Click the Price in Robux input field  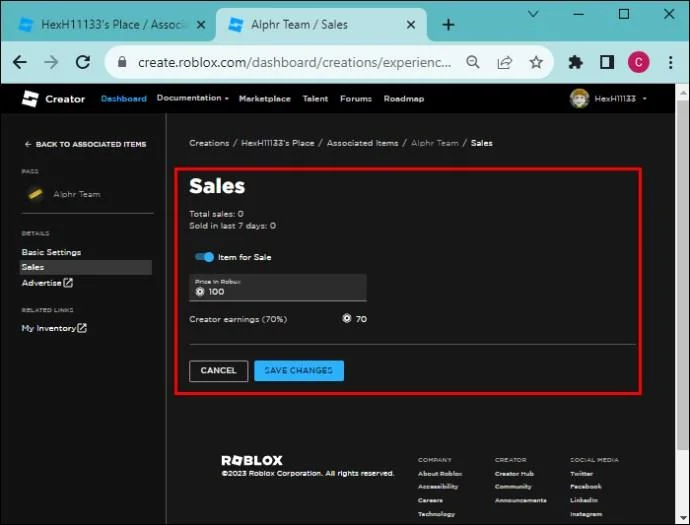click(x=278, y=288)
